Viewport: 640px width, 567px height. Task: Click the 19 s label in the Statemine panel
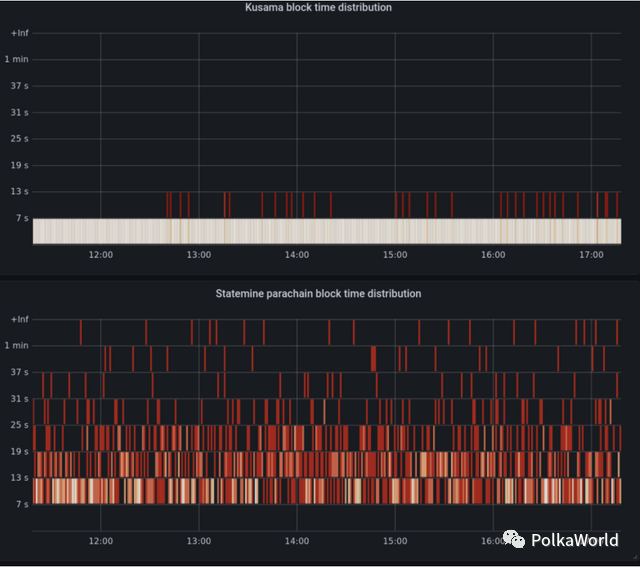point(20,451)
